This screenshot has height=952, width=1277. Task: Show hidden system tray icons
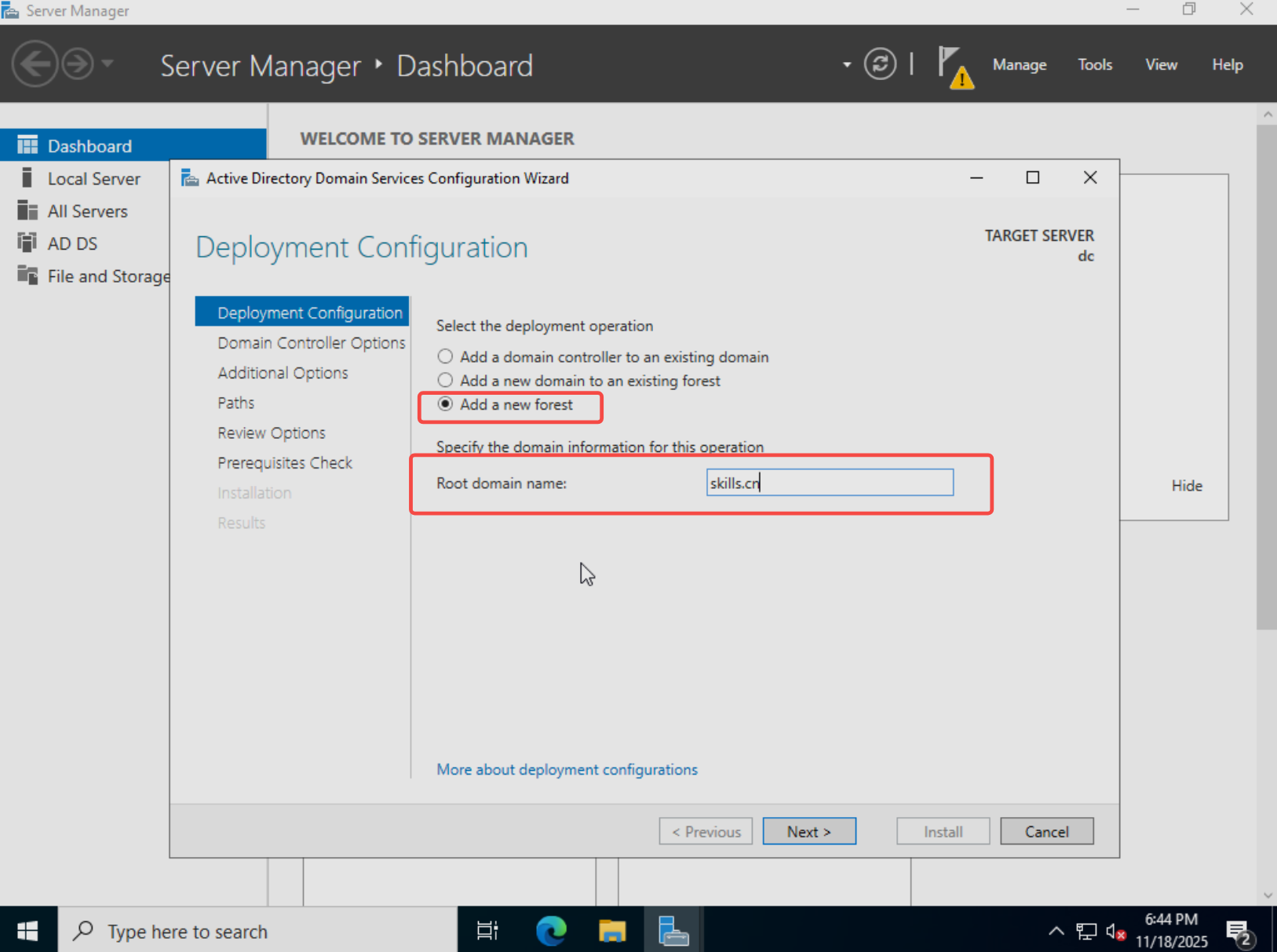point(1056,931)
